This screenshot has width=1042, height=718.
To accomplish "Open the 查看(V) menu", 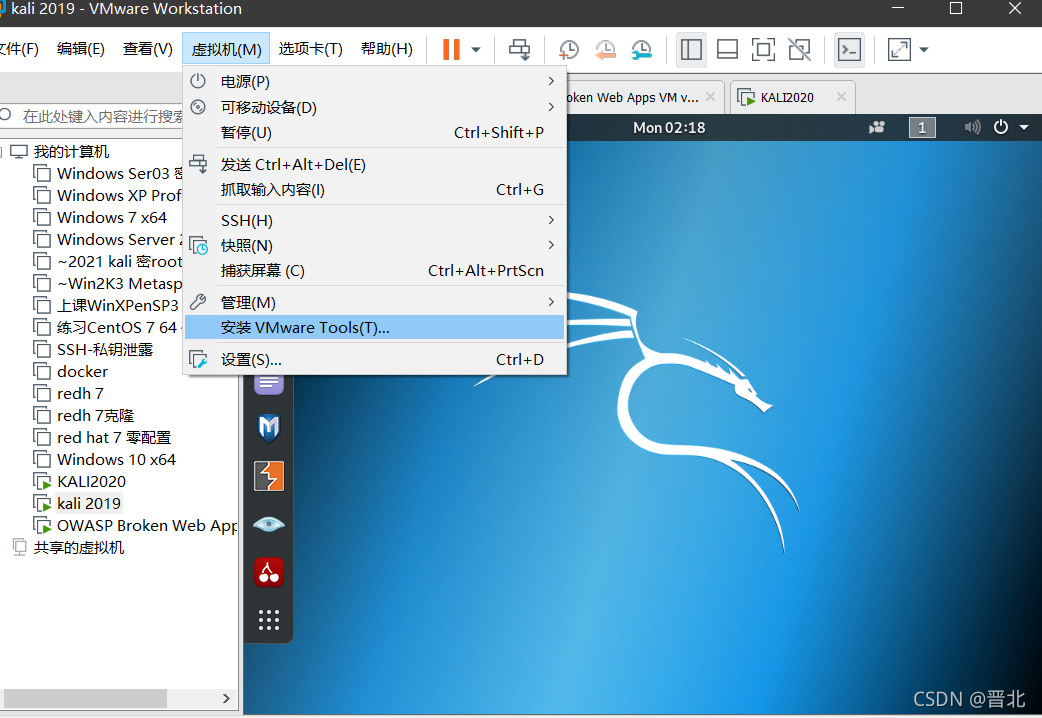I will click(x=148, y=49).
